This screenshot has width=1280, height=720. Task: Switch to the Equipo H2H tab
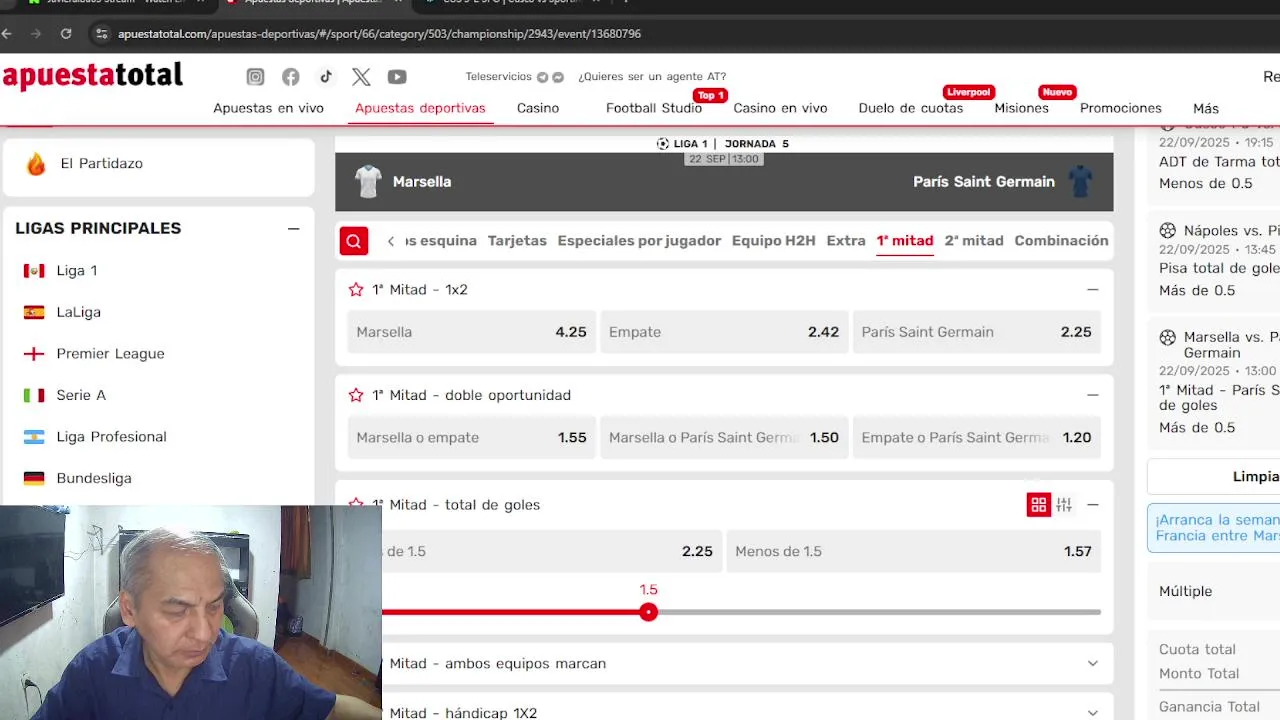click(x=773, y=241)
